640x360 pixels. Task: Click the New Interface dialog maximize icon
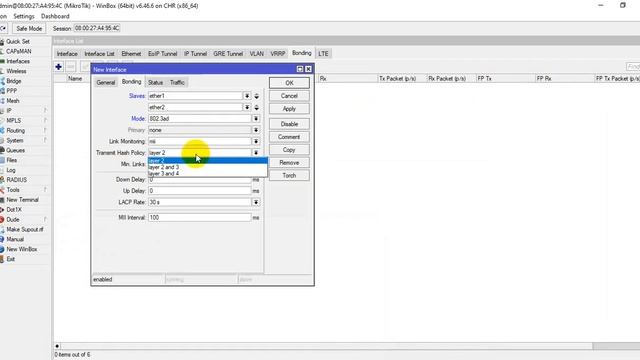tap(300, 69)
